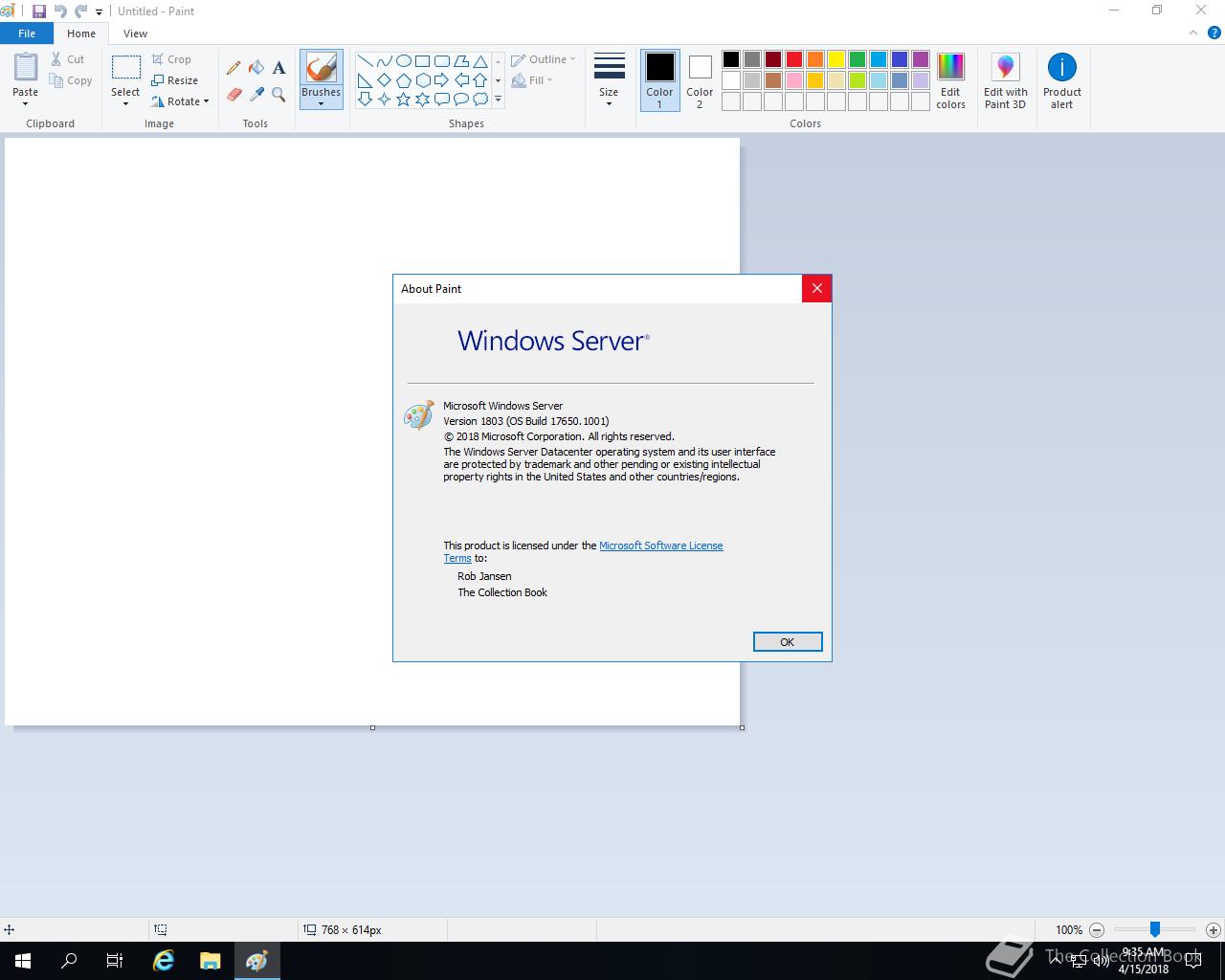Viewport: 1225px width, 980px height.
Task: Choose the Triangle shape
Action: pos(479,60)
